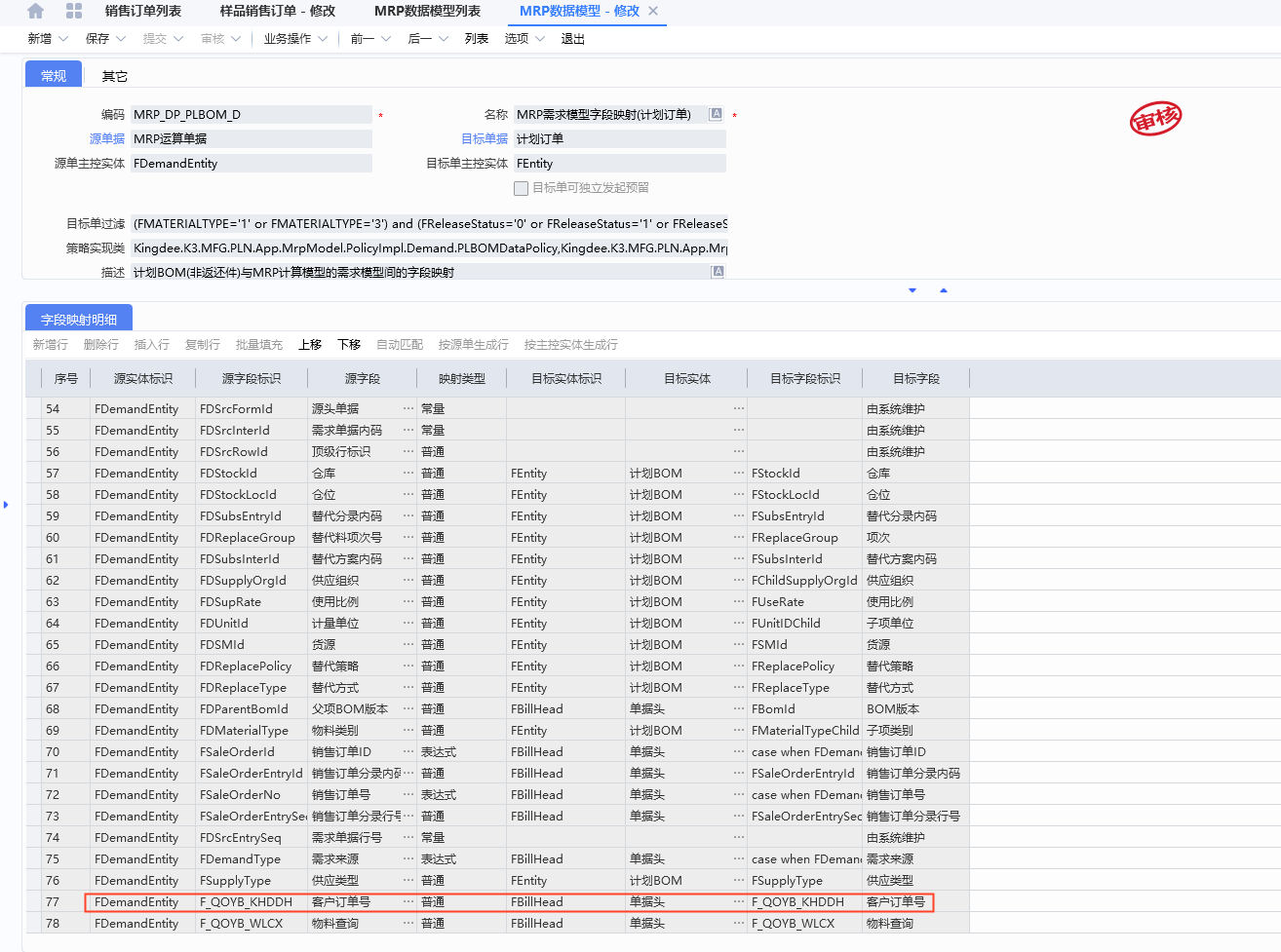
Task: Click the 退出 button
Action: tap(573, 39)
